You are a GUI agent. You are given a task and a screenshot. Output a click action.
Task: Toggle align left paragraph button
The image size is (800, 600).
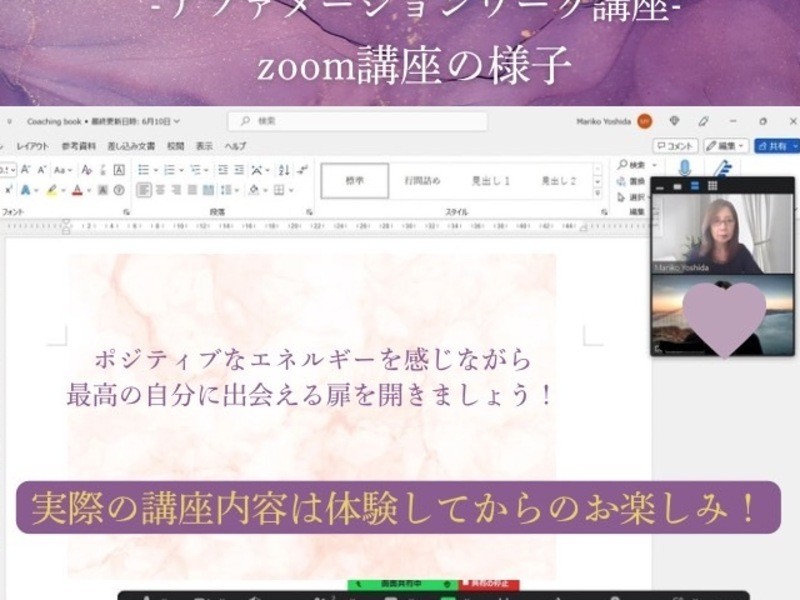(144, 190)
